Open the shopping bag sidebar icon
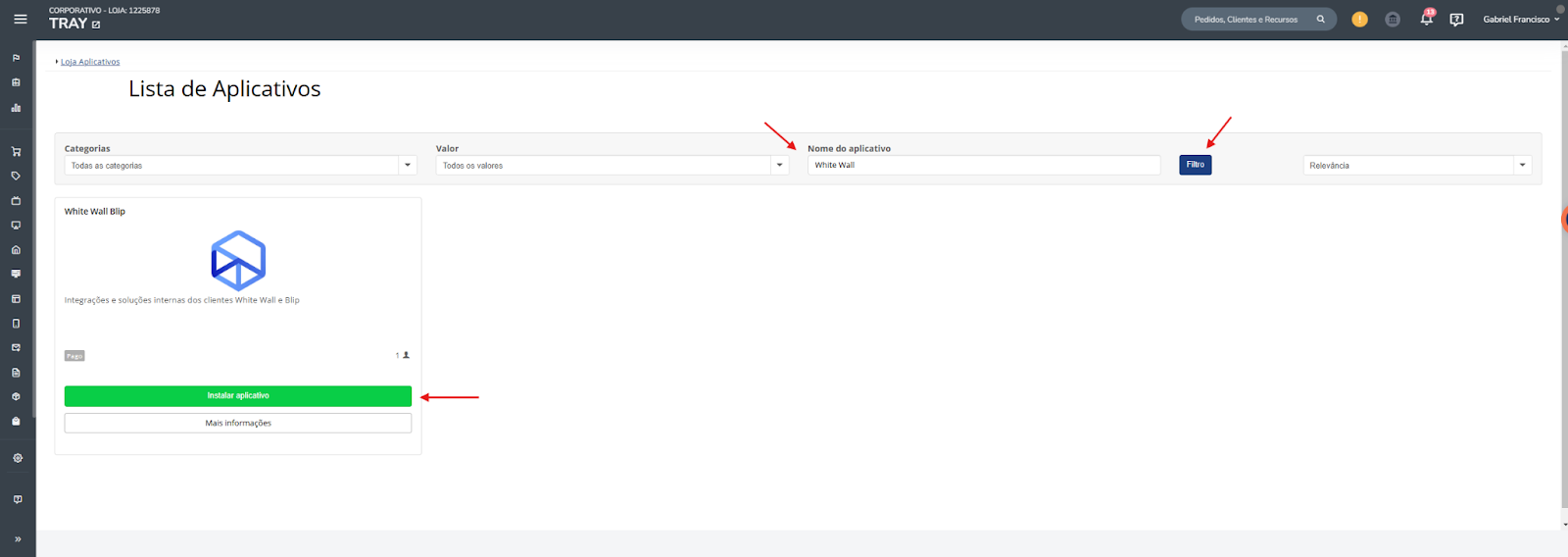 16,422
